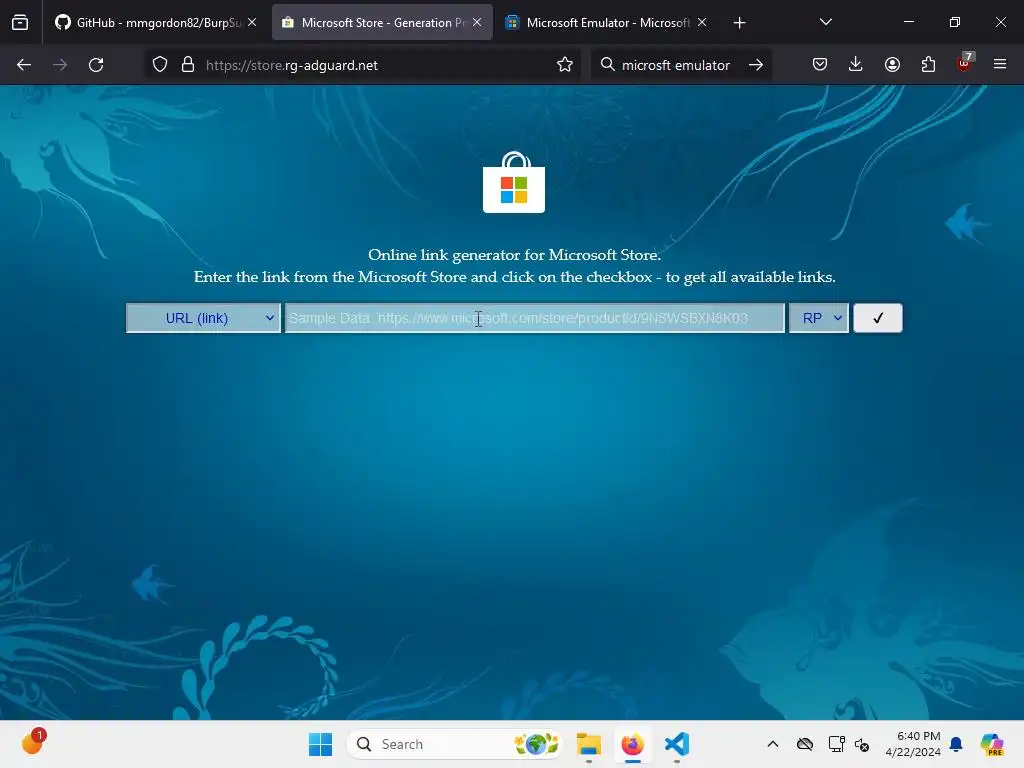1024x768 pixels.
Task: Open the network status tray icon
Action: 836,744
